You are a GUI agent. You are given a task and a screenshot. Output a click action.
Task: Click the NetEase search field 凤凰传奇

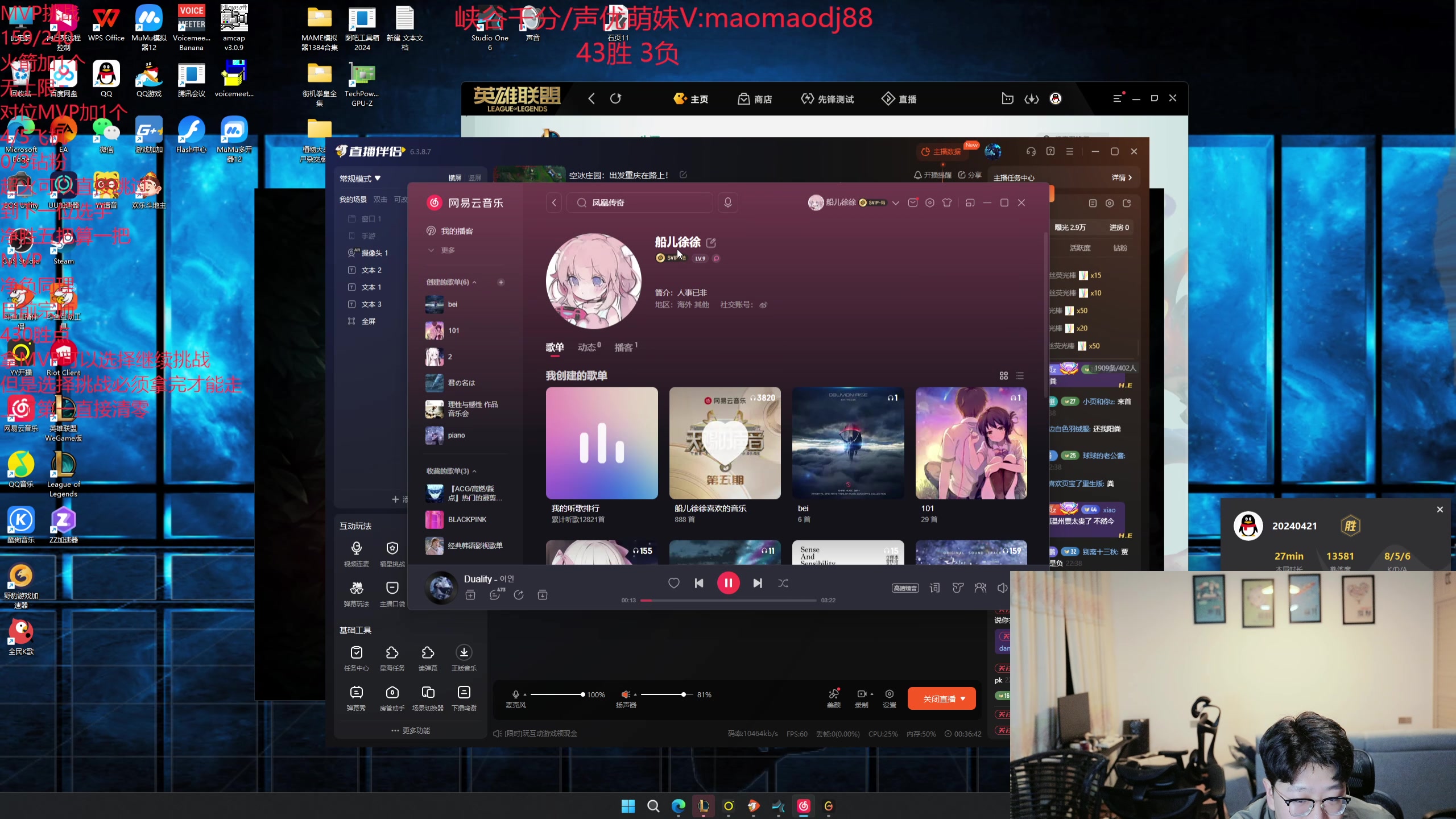coord(640,202)
